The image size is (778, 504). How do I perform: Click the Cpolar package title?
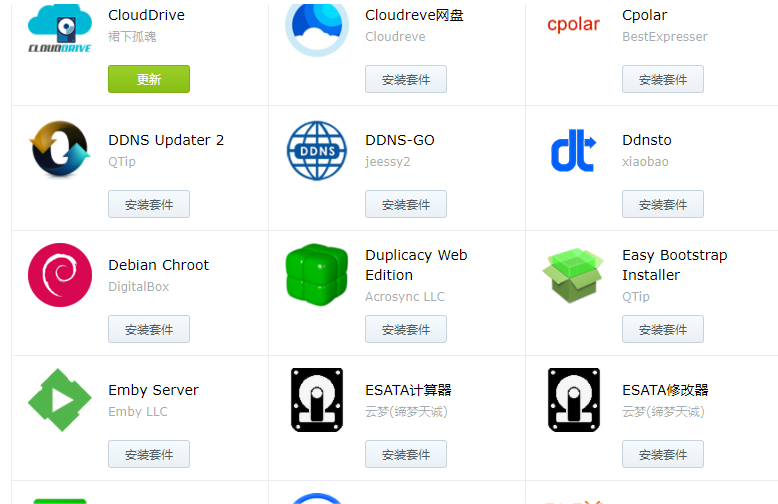[x=645, y=15]
